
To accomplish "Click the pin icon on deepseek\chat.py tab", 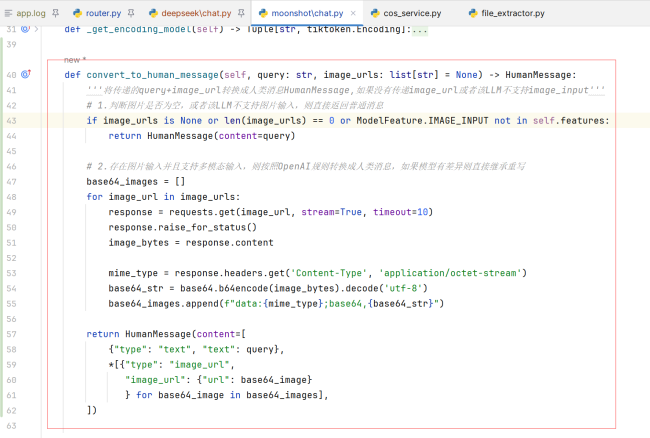I will pos(241,13).
